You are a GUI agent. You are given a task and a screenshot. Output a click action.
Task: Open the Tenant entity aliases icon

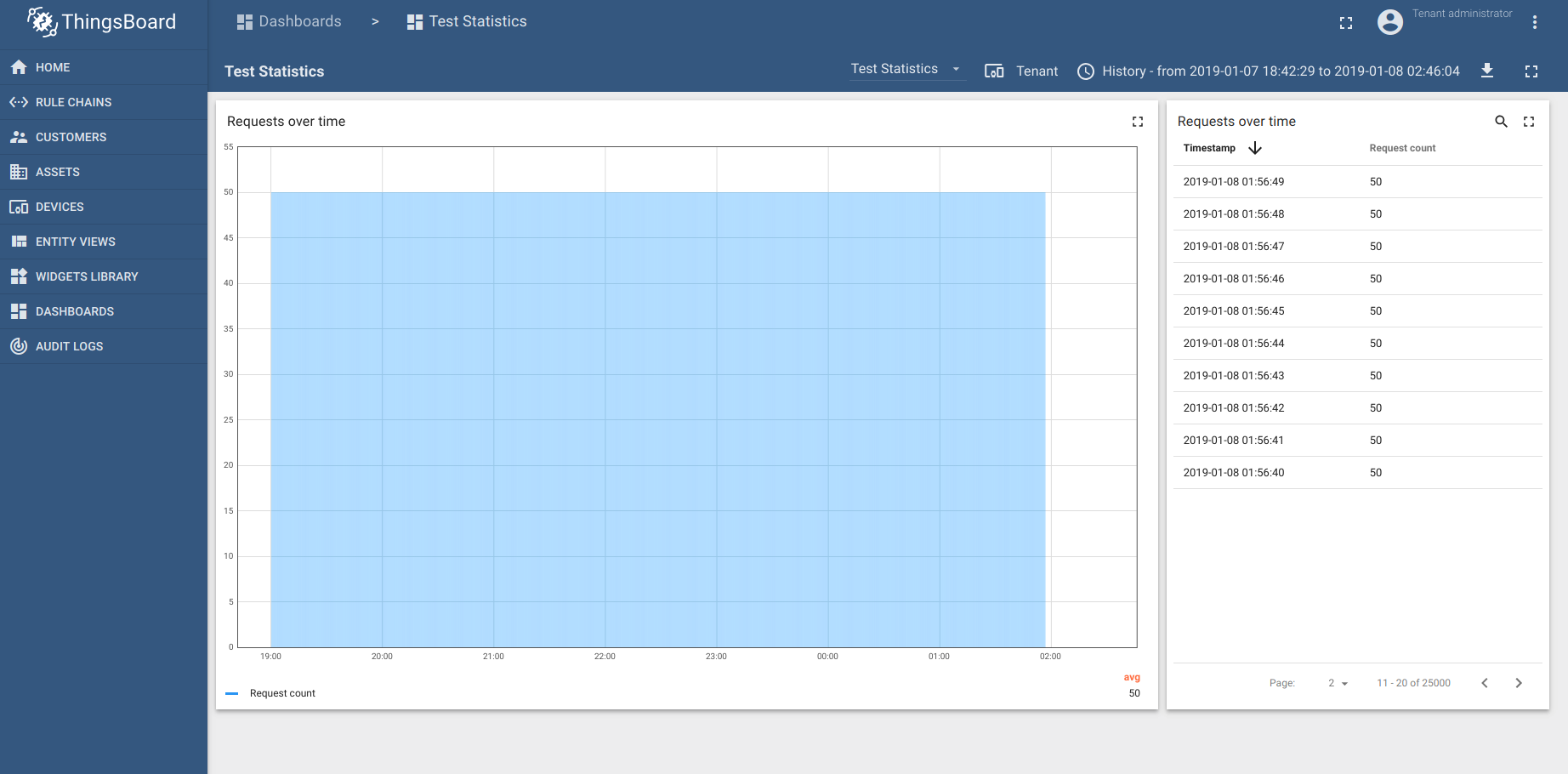994,71
